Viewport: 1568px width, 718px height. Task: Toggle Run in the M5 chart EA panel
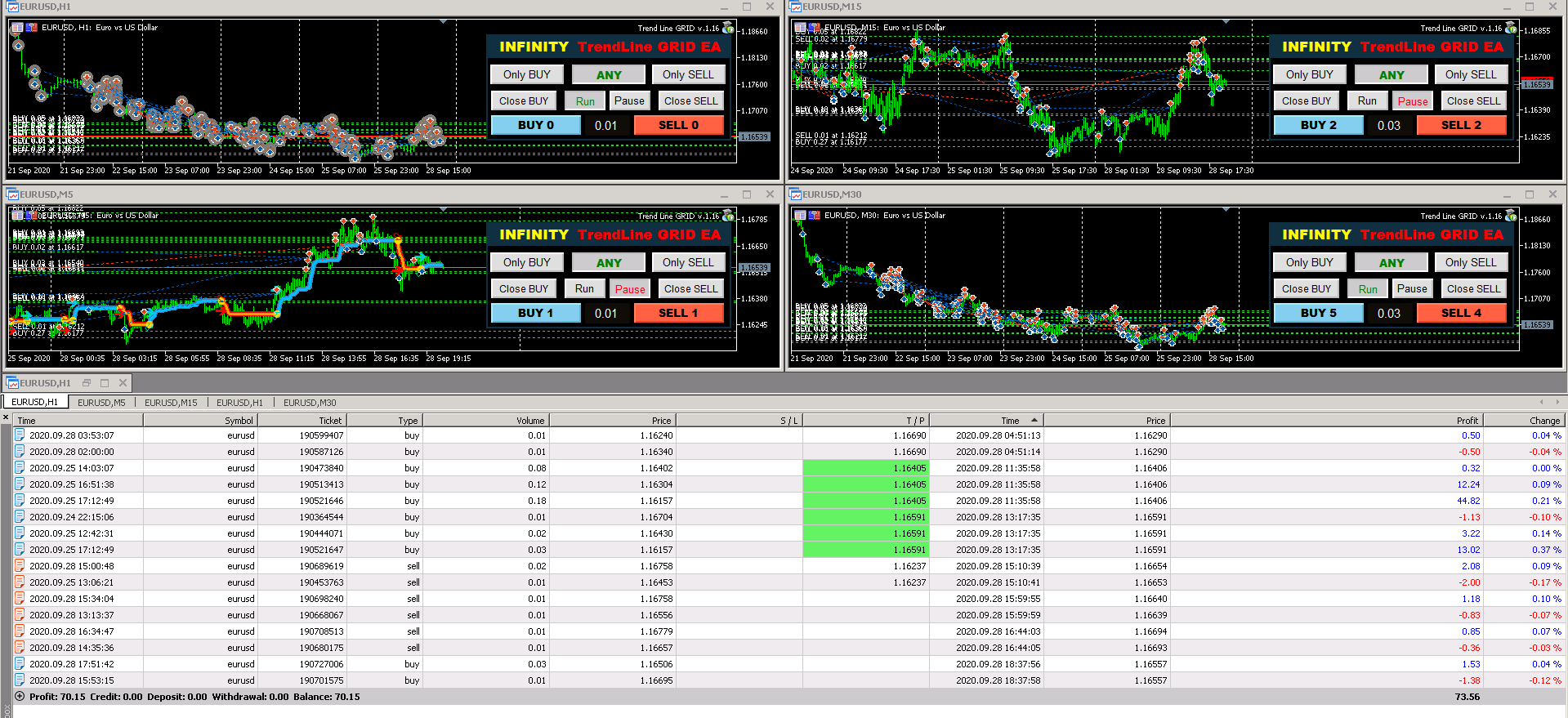point(585,288)
